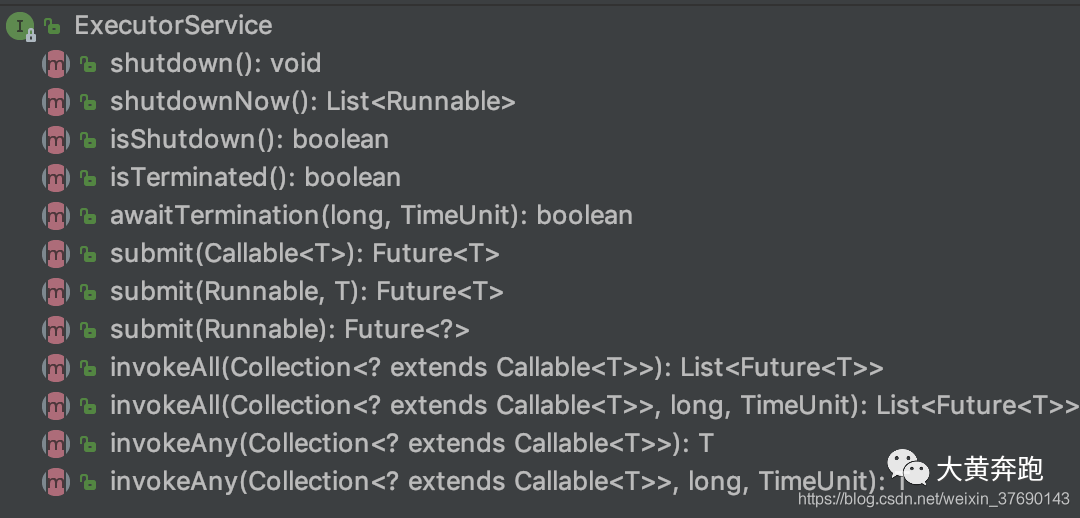Viewport: 1080px width, 518px height.
Task: Select shutdownNow(): List<Runnable> entry
Action: pos(313,102)
